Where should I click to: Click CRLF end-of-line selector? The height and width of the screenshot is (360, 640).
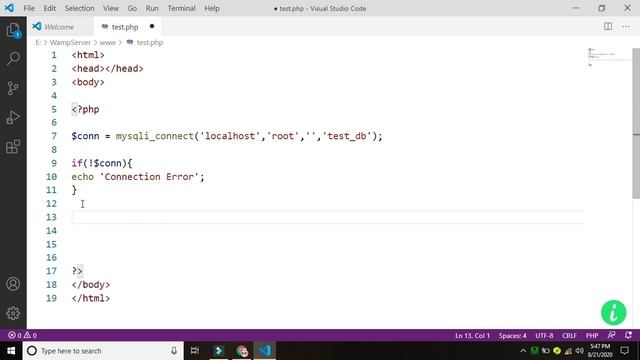569,336
